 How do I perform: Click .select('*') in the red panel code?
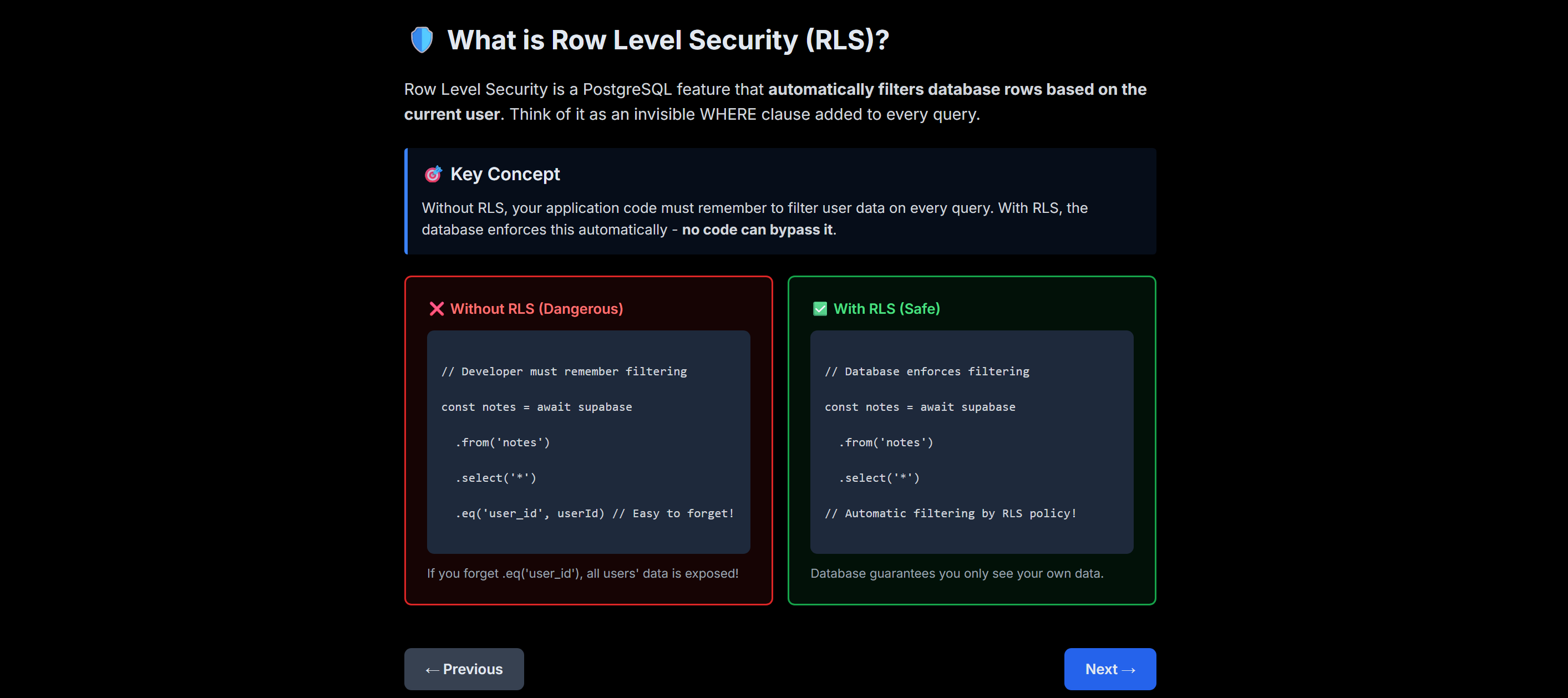[495, 478]
